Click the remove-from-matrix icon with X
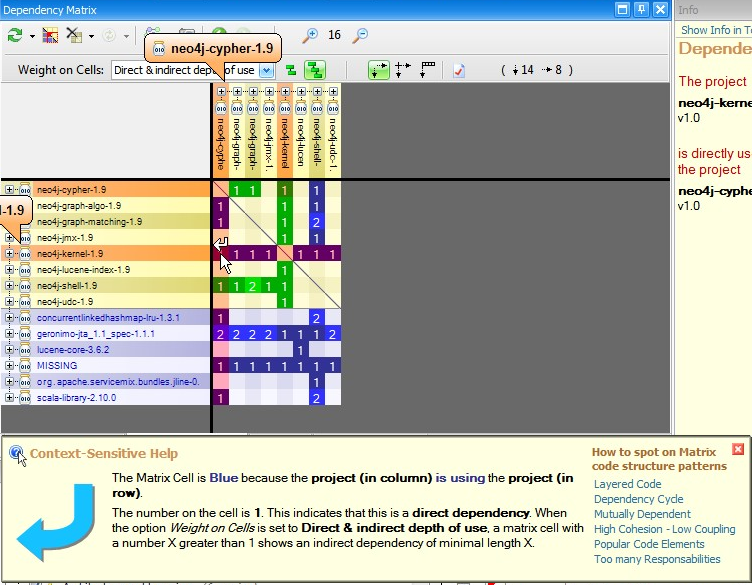The image size is (752, 585). click(x=74, y=35)
